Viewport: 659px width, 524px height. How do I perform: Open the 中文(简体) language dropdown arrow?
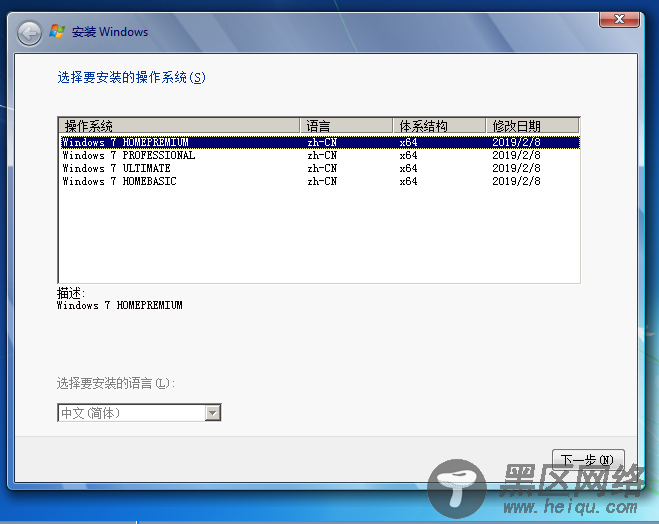pos(213,413)
